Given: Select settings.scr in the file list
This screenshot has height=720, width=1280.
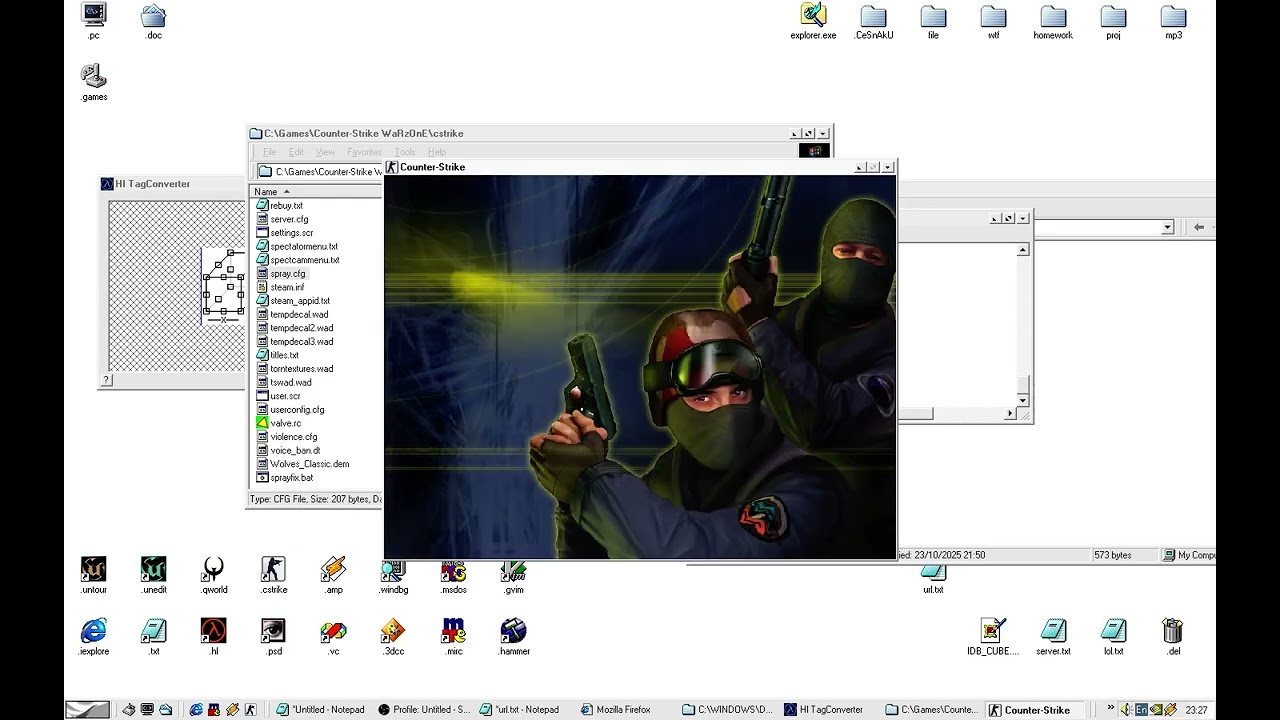Looking at the screenshot, I should click(x=285, y=233).
